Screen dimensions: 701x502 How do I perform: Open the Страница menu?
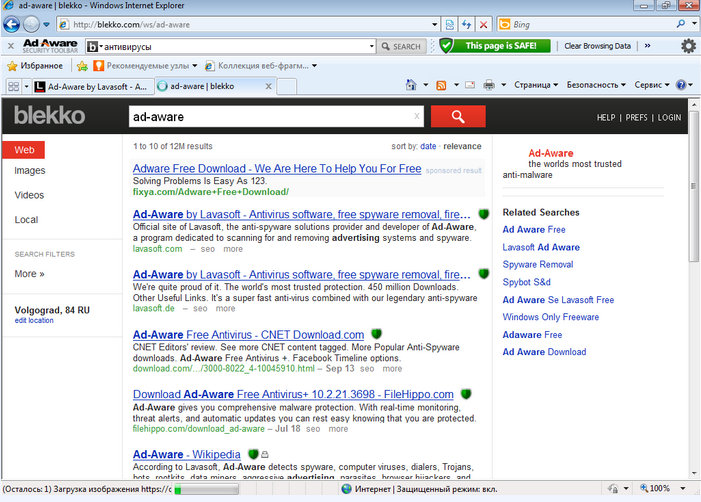(536, 85)
